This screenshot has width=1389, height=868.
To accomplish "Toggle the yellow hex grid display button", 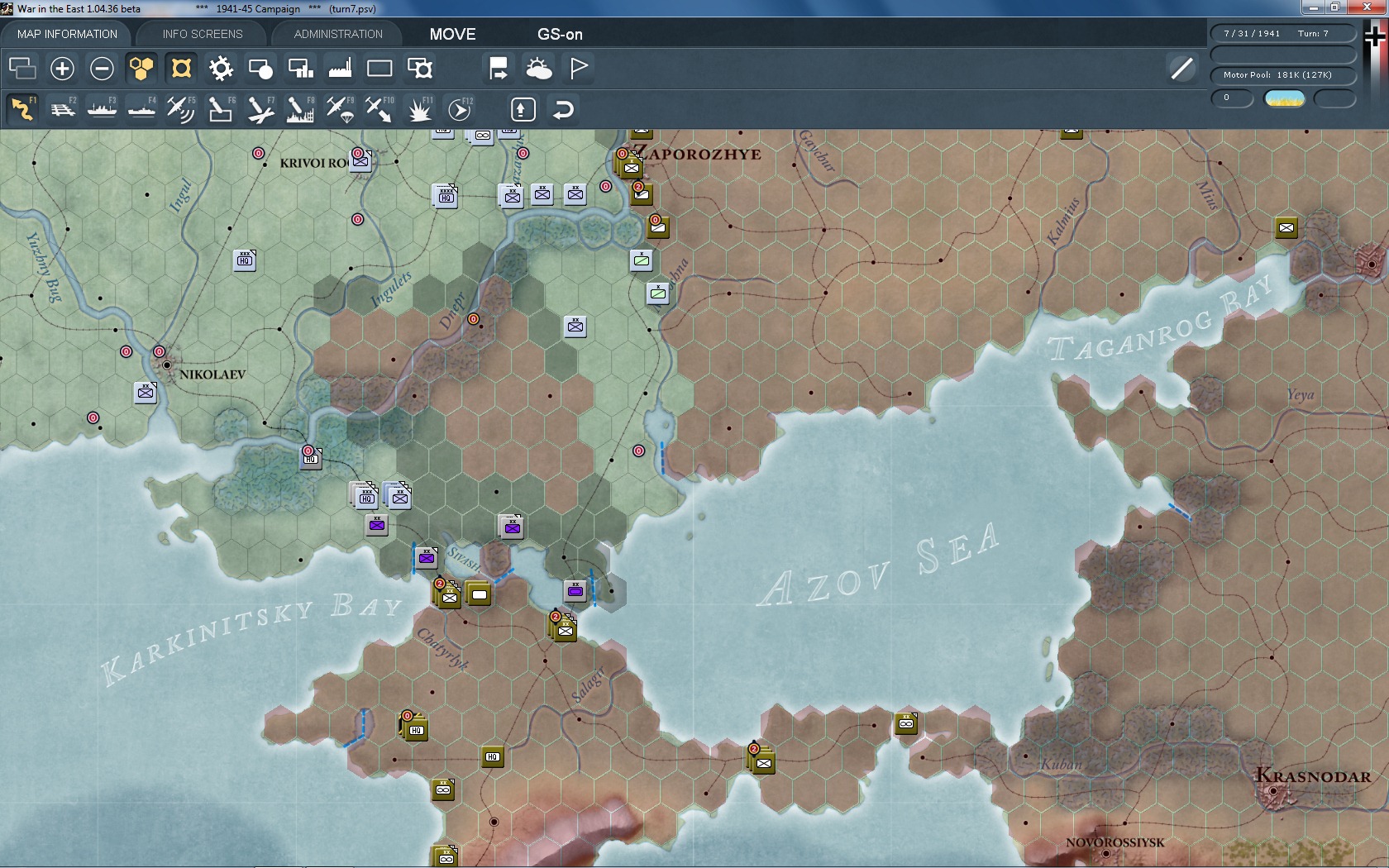I will 141,69.
